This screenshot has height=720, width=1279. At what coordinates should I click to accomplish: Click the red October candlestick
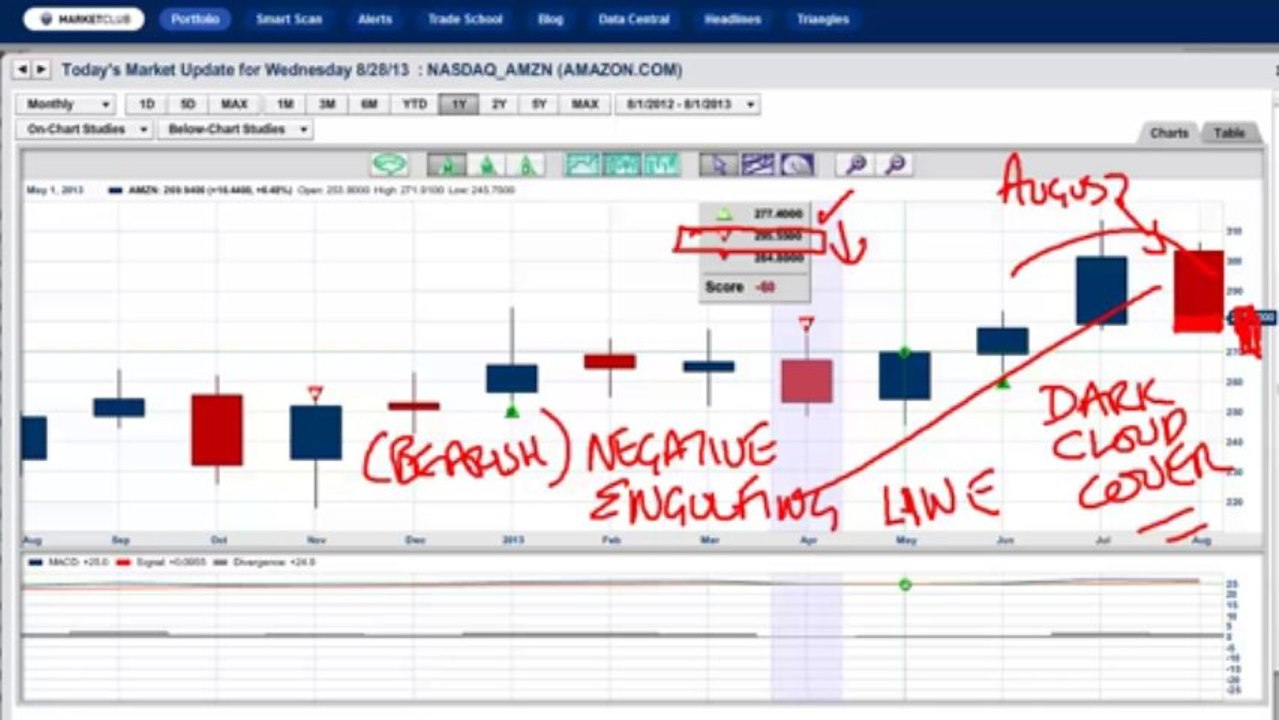point(217,430)
